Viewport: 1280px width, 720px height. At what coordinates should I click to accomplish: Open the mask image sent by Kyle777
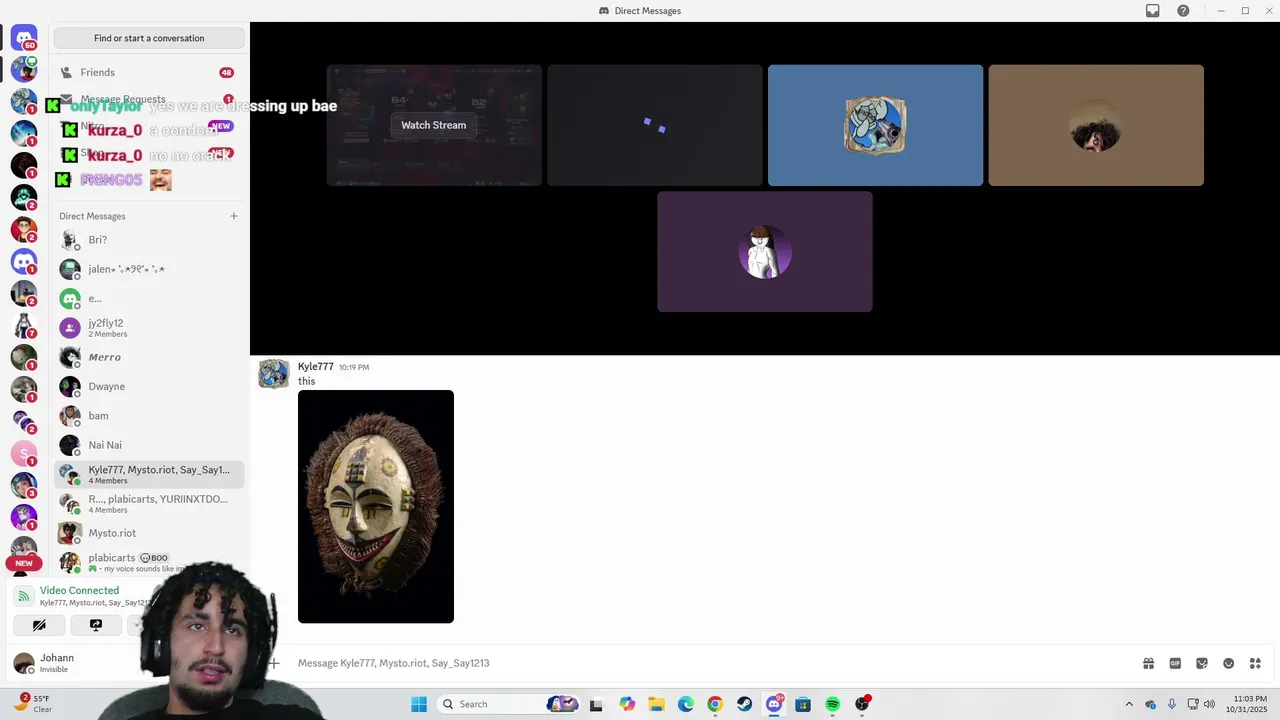point(376,506)
